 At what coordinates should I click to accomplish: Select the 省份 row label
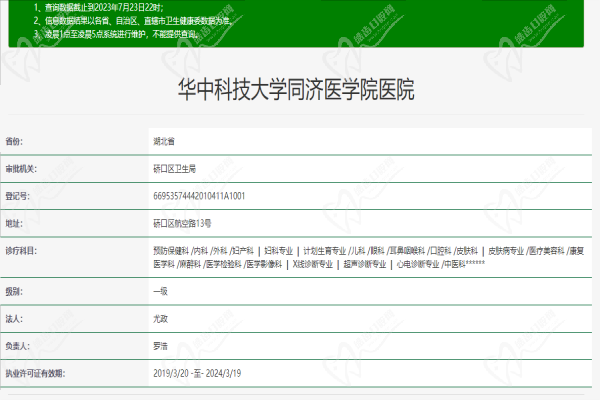(x=14, y=142)
